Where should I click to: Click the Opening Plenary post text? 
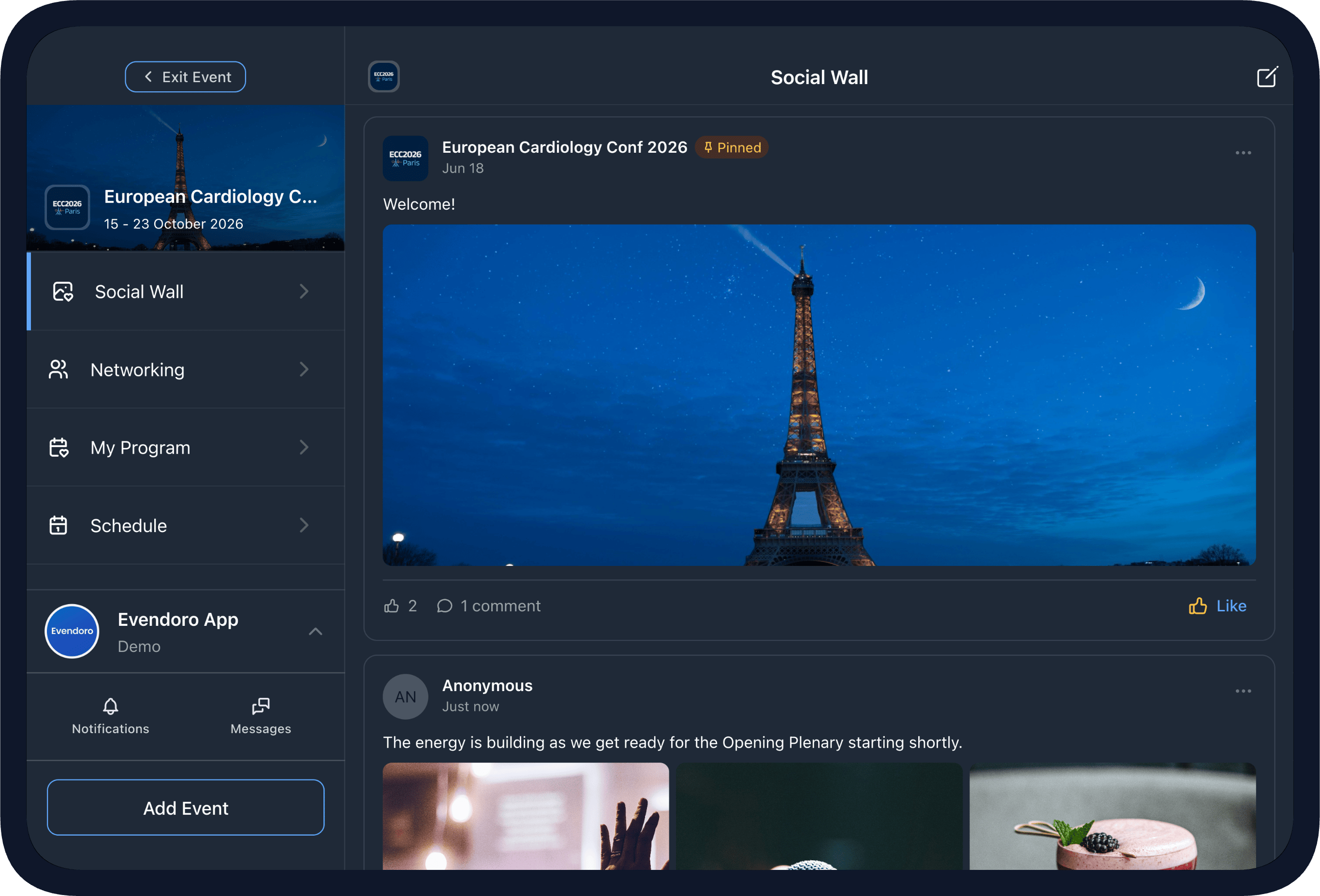tap(673, 742)
